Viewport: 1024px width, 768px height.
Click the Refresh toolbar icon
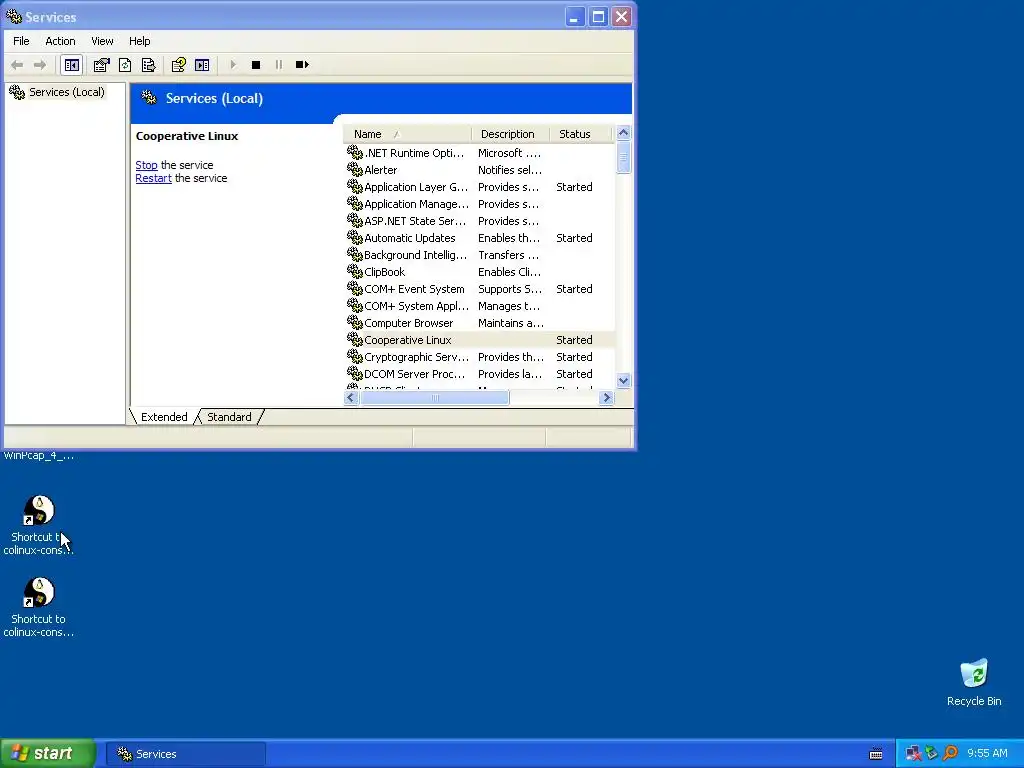coord(125,65)
